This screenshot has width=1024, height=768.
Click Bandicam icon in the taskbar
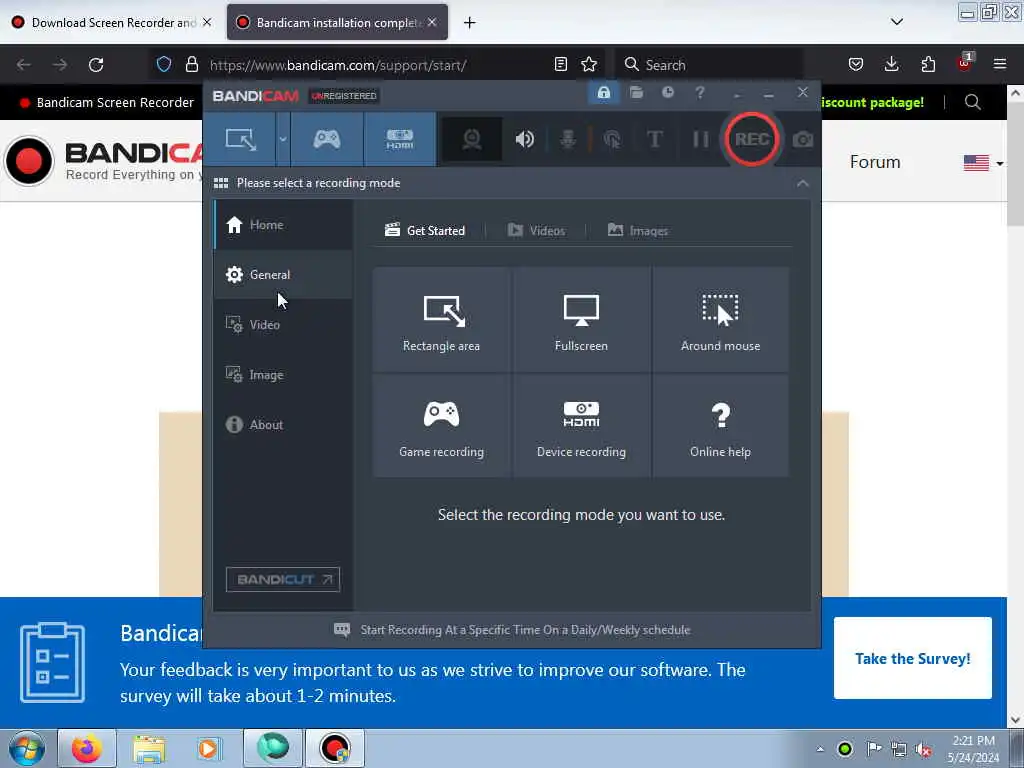point(334,748)
